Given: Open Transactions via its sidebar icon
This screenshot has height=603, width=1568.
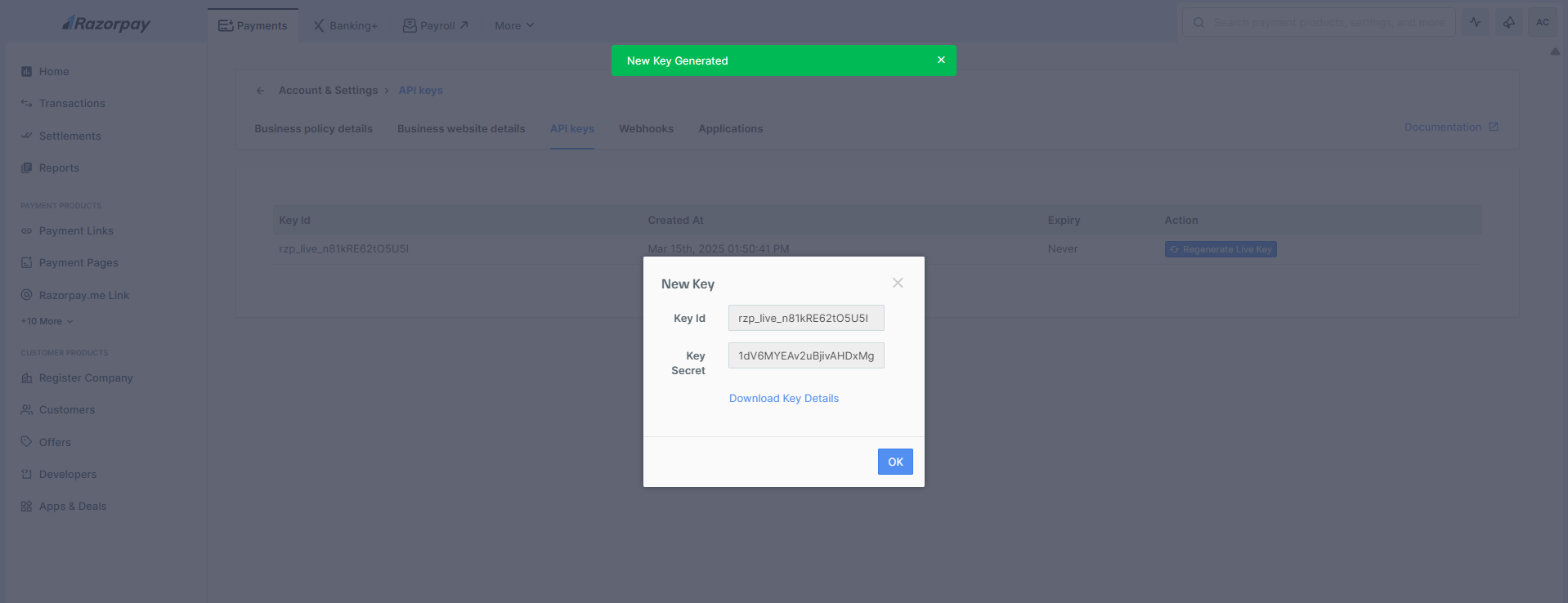Looking at the screenshot, I should tap(26, 104).
